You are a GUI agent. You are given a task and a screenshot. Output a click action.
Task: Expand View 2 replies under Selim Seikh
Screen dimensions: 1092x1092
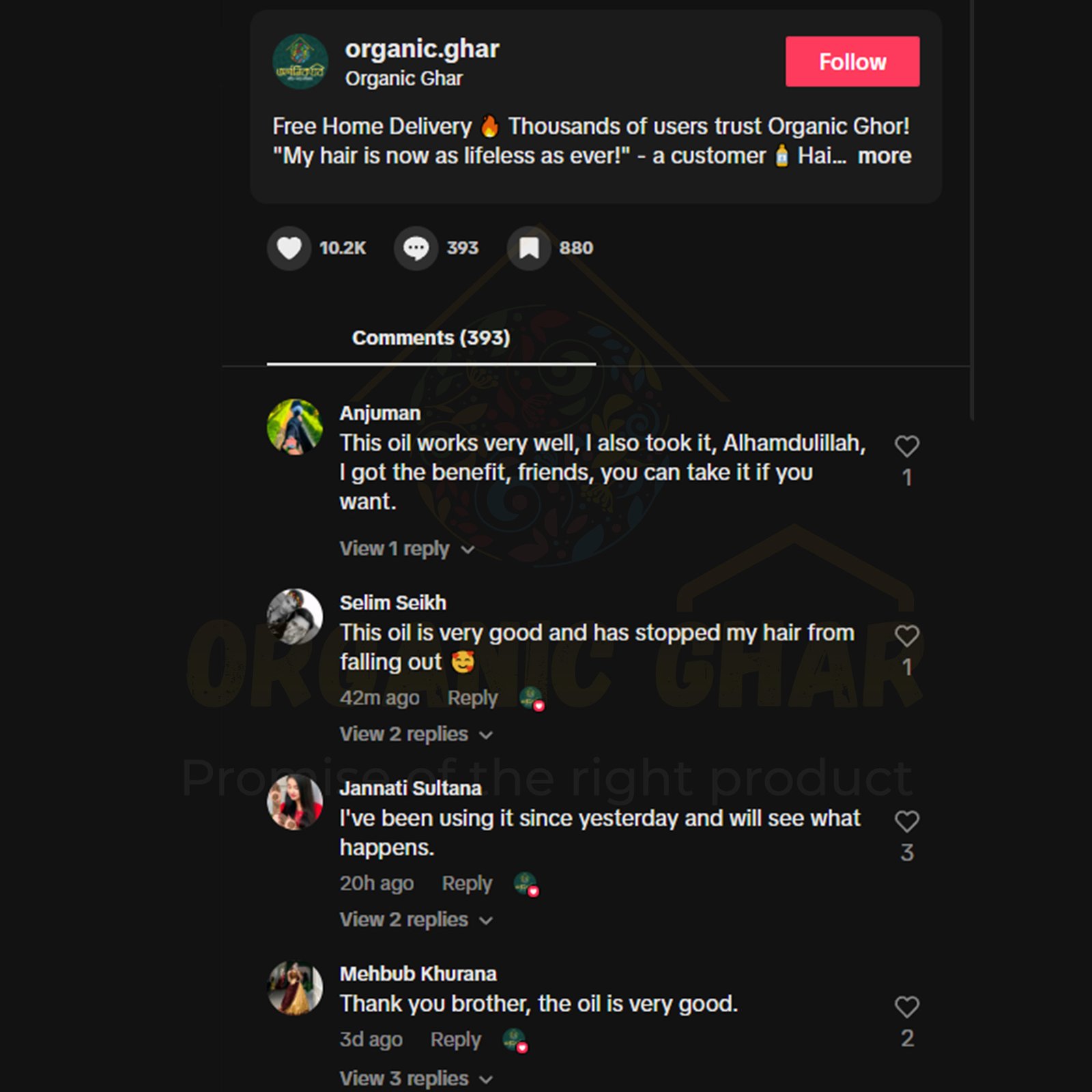[416, 734]
